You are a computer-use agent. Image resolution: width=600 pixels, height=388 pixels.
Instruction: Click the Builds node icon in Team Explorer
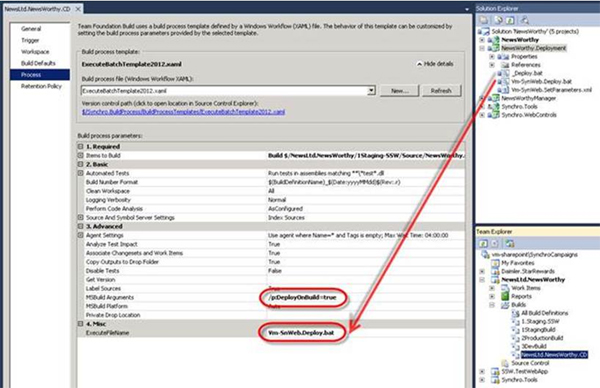click(505, 305)
